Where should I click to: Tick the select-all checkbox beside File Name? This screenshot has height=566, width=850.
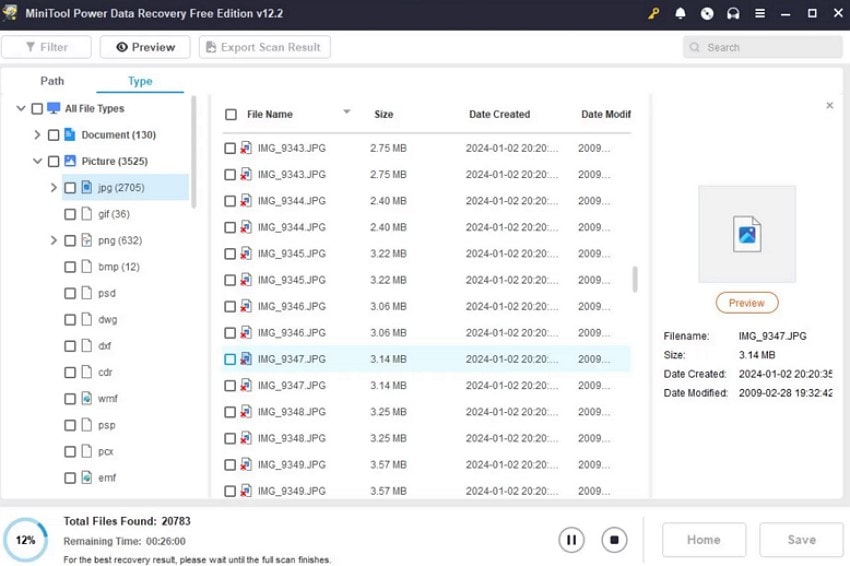click(231, 114)
